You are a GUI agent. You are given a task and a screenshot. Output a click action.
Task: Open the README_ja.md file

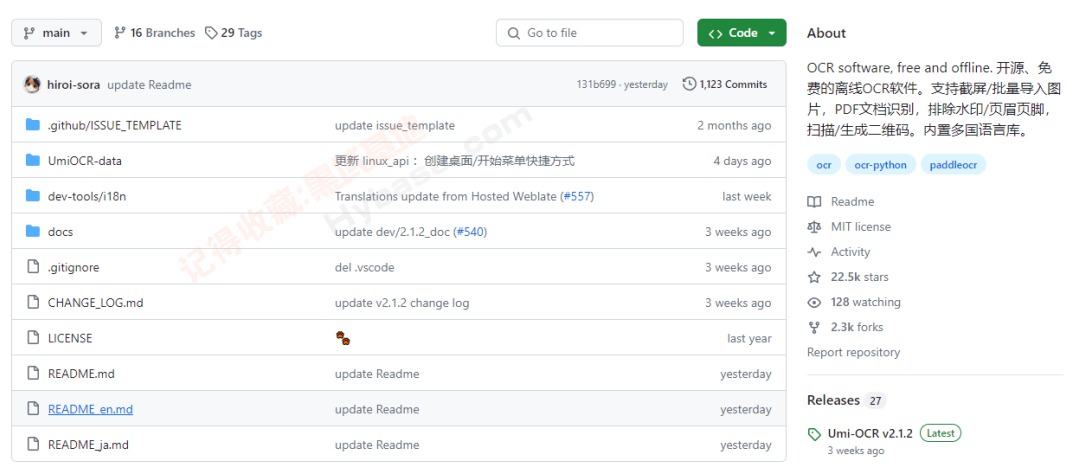[88, 445]
